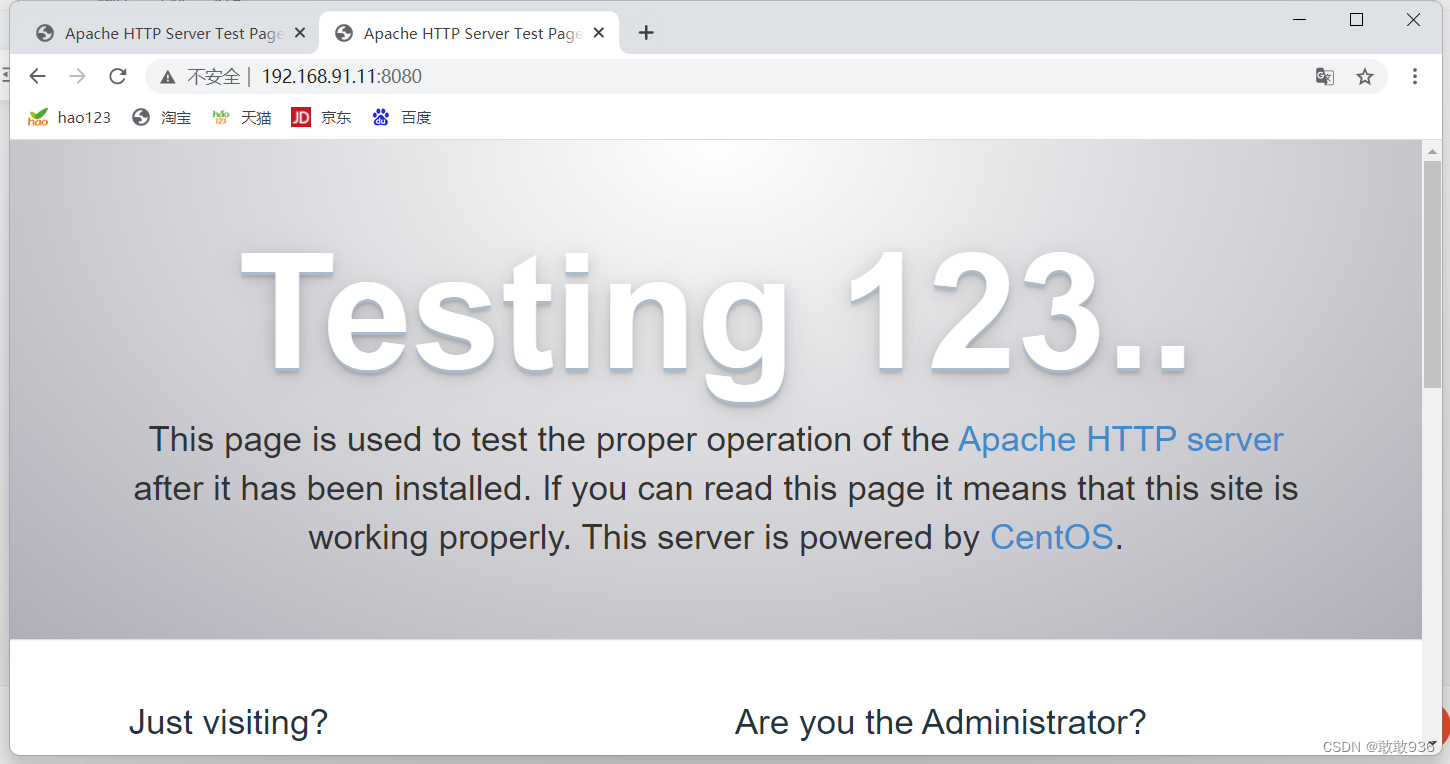This screenshot has height=764, width=1450.
Task: Open the 百度 bookmark
Action: point(402,117)
